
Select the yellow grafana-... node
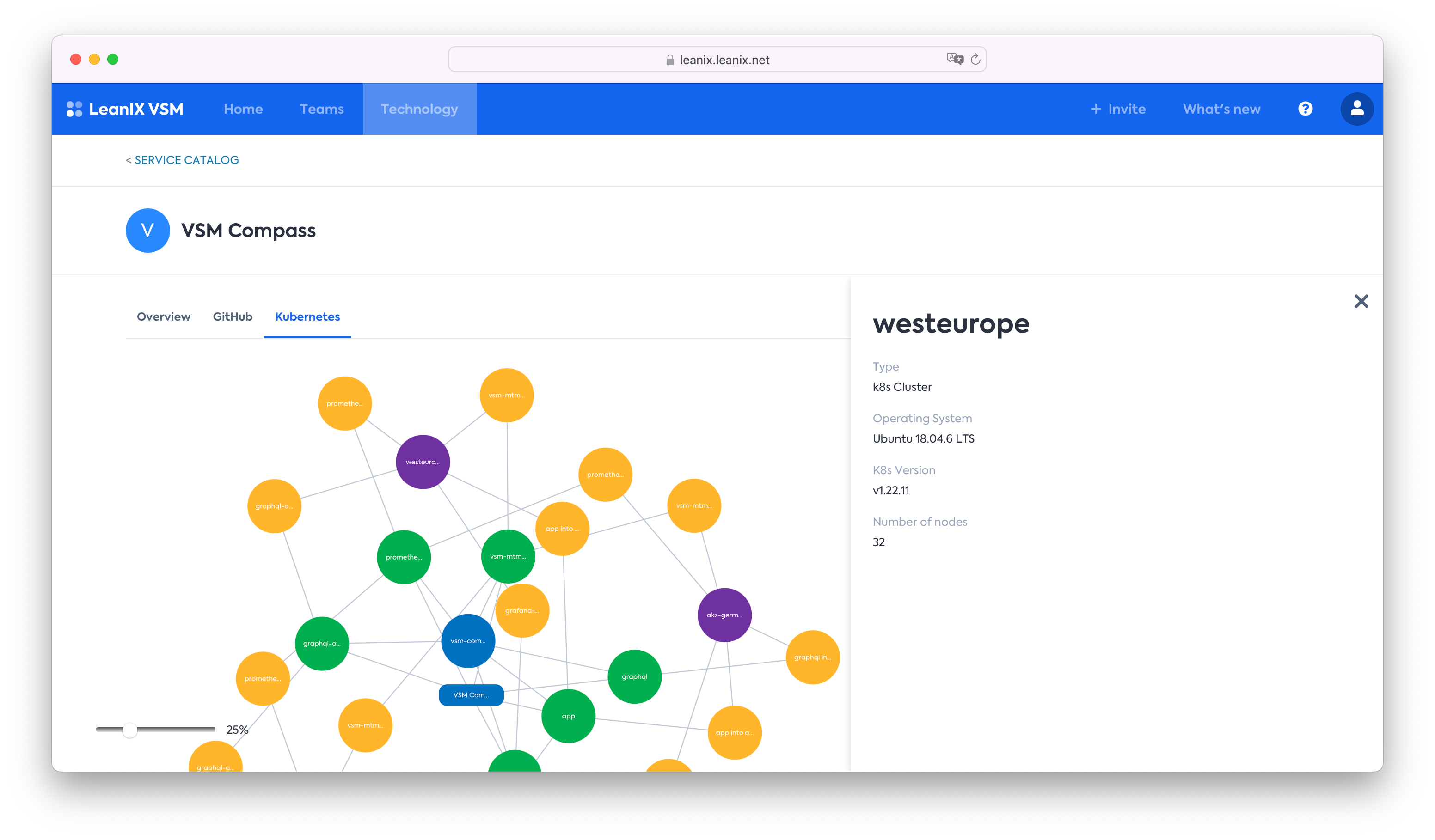[x=522, y=611]
